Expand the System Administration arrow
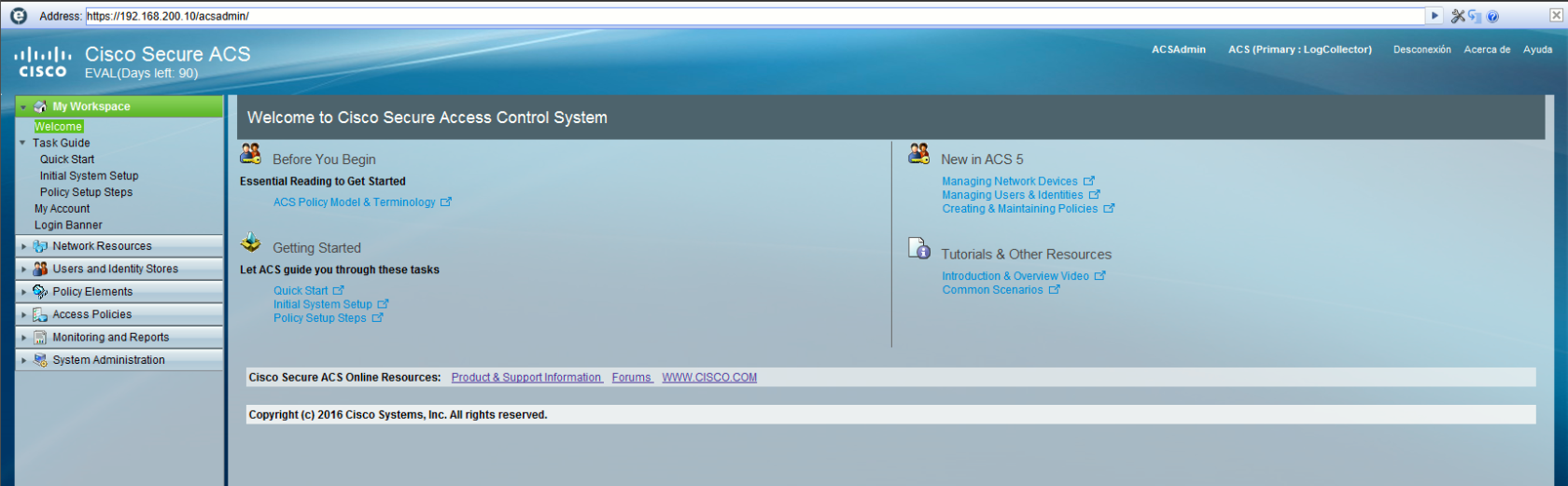 click(23, 360)
